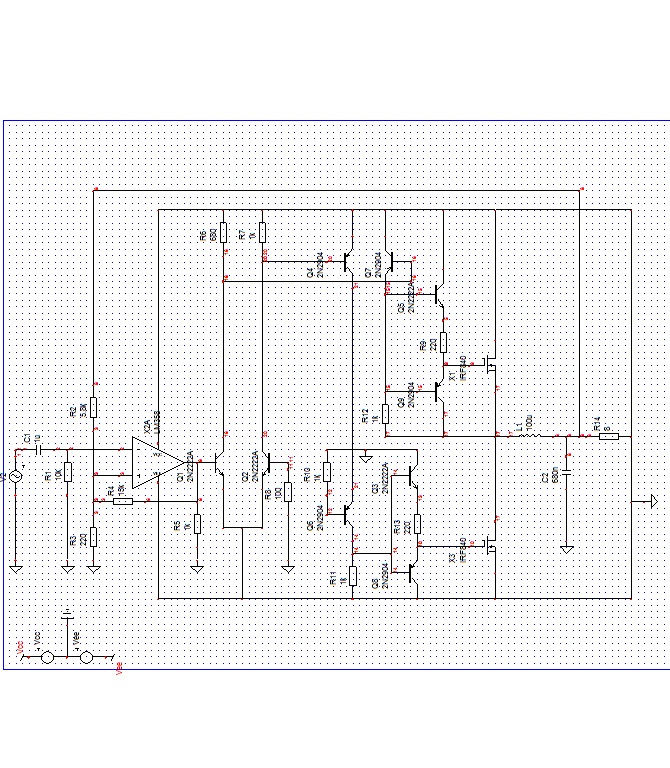Click resistor R1 10K symbol
Viewport: 670px width, 768px height.
(x=68, y=472)
